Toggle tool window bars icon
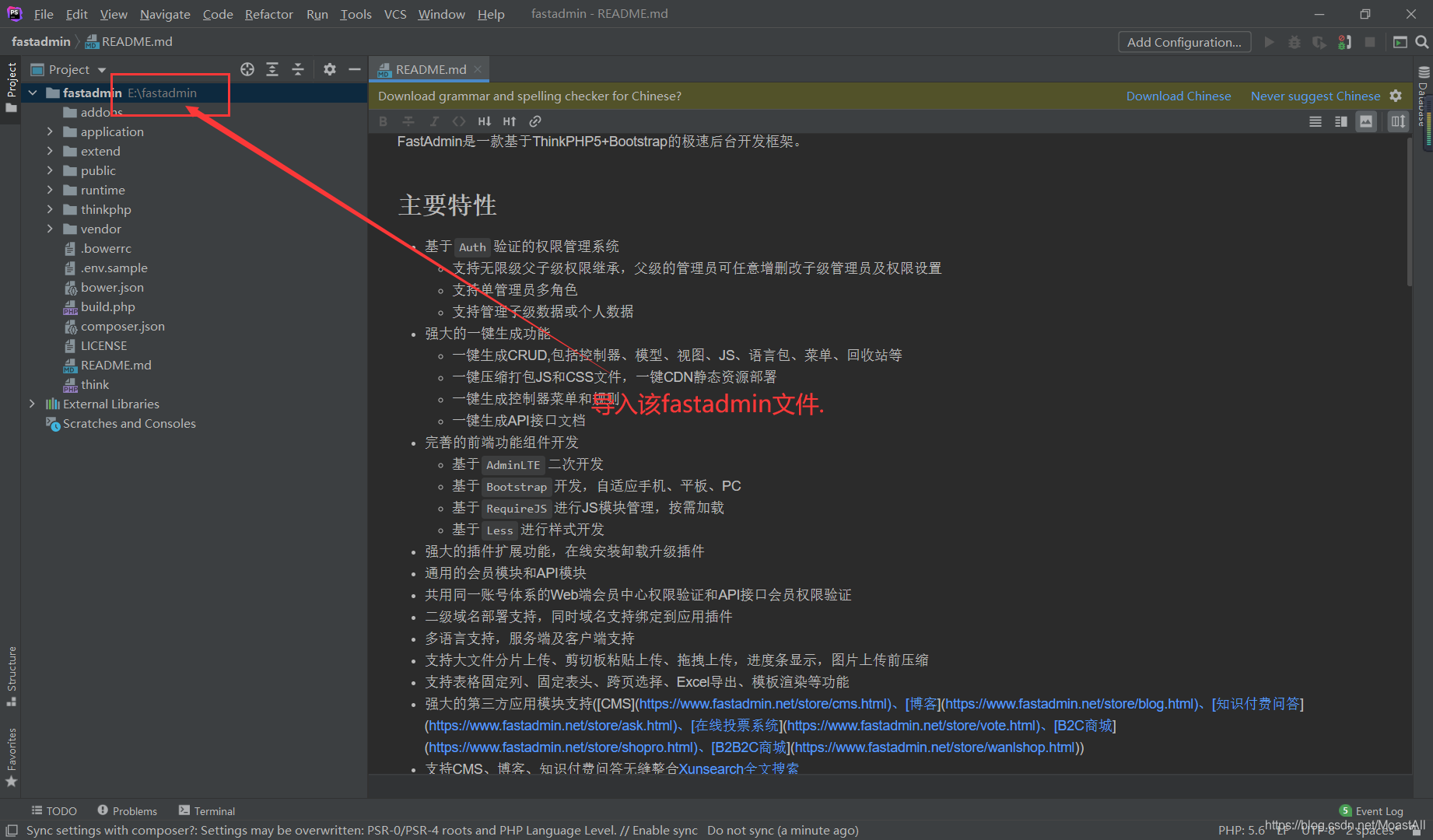The image size is (1433, 840). click(x=12, y=830)
